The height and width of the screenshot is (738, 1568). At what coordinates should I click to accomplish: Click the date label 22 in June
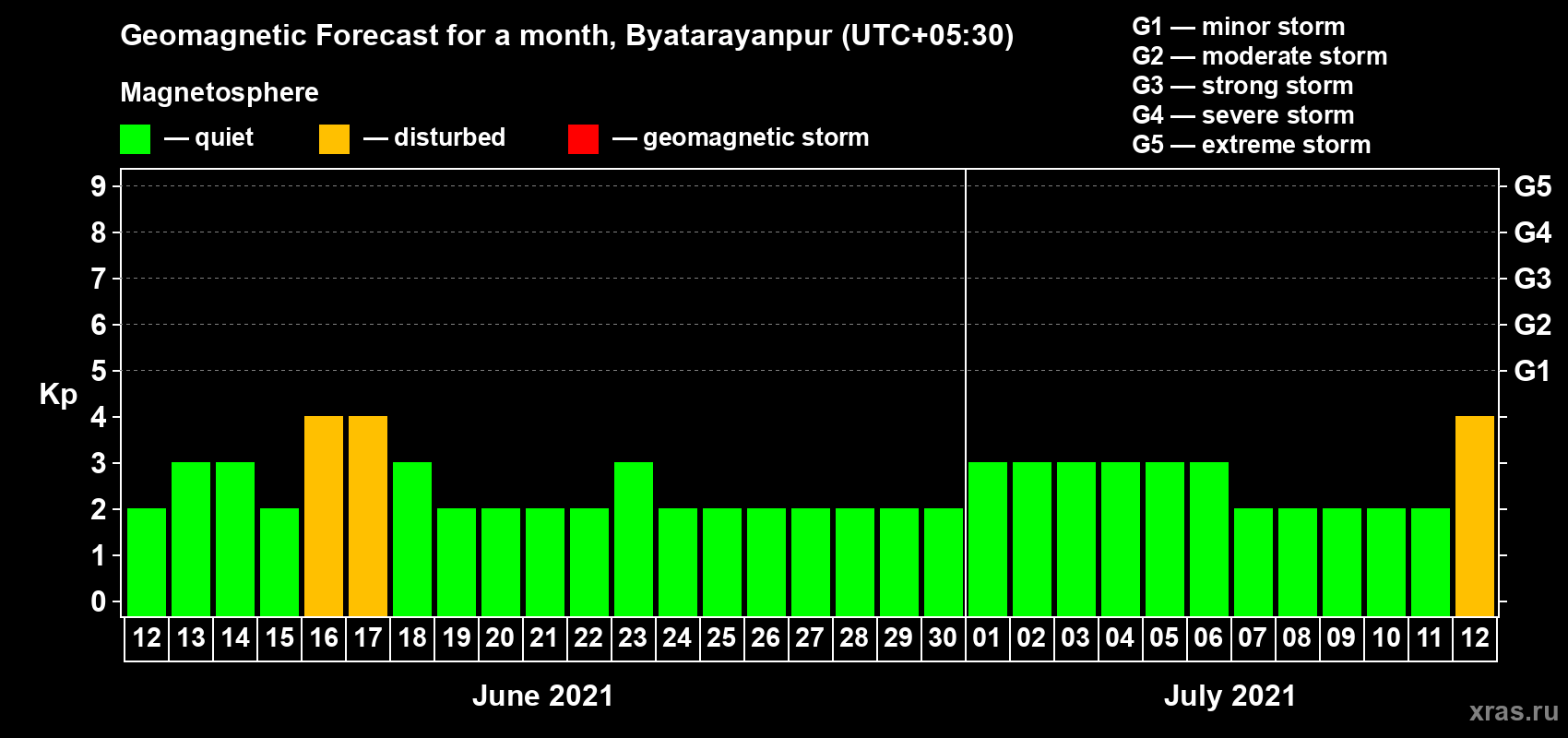pyautogui.click(x=588, y=638)
